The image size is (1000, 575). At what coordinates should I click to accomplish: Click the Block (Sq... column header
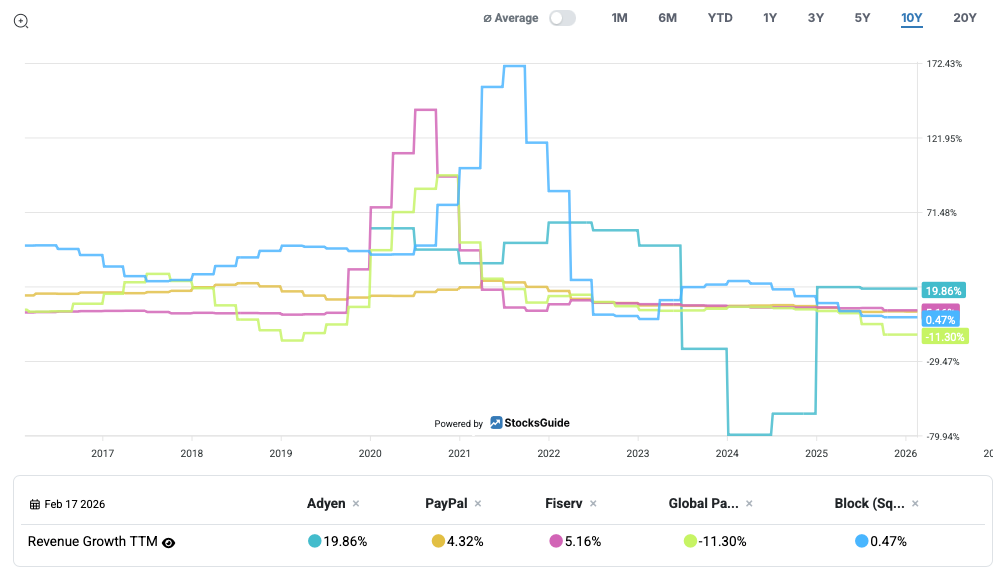(868, 504)
